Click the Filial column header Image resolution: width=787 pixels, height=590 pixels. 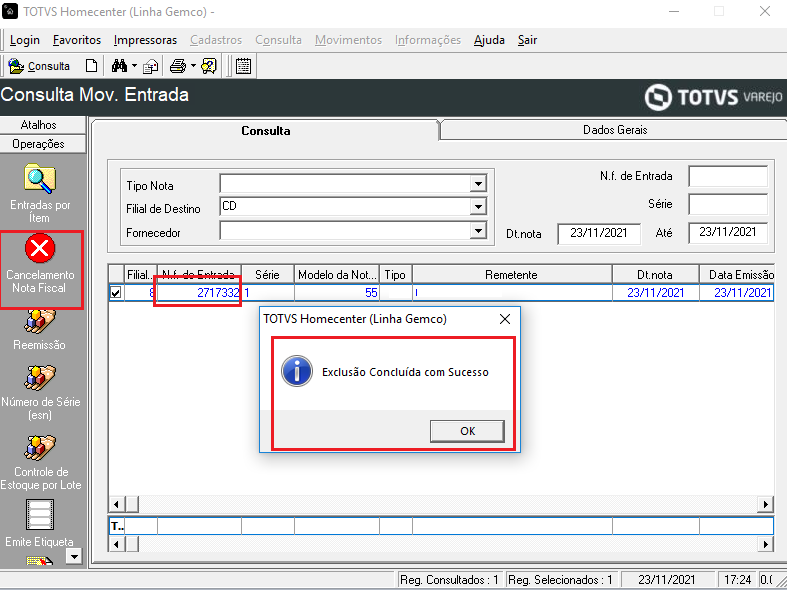coord(140,274)
